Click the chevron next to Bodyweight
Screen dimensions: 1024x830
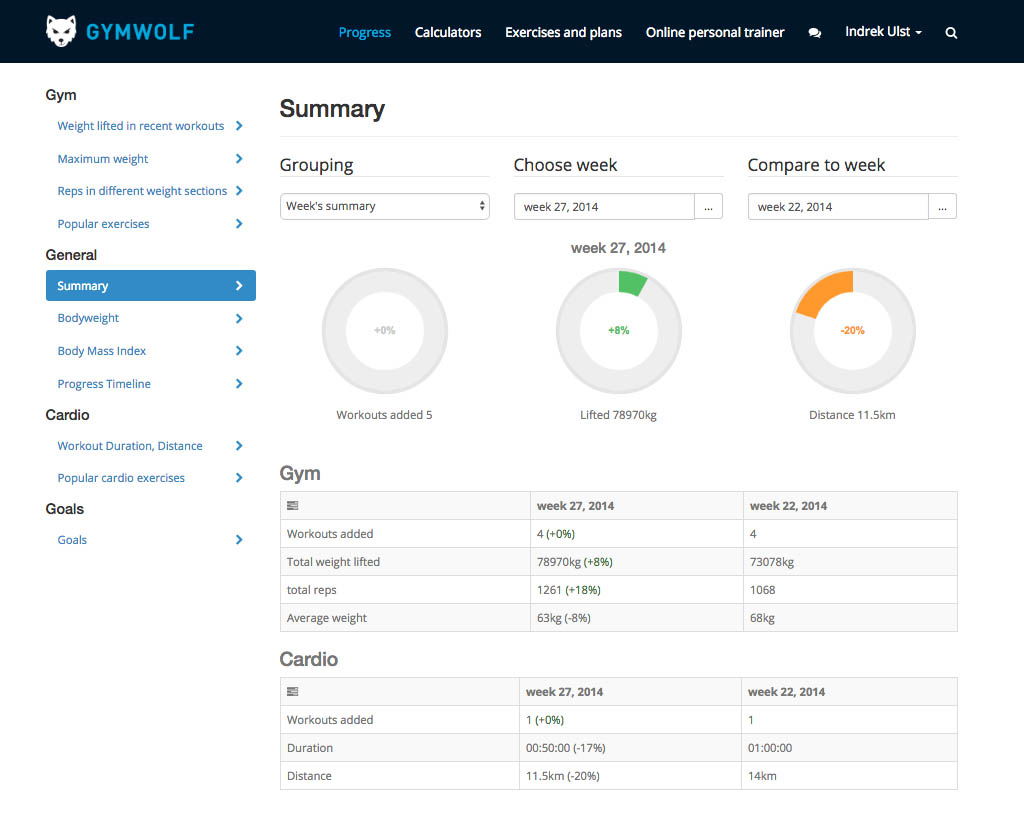[x=239, y=318]
